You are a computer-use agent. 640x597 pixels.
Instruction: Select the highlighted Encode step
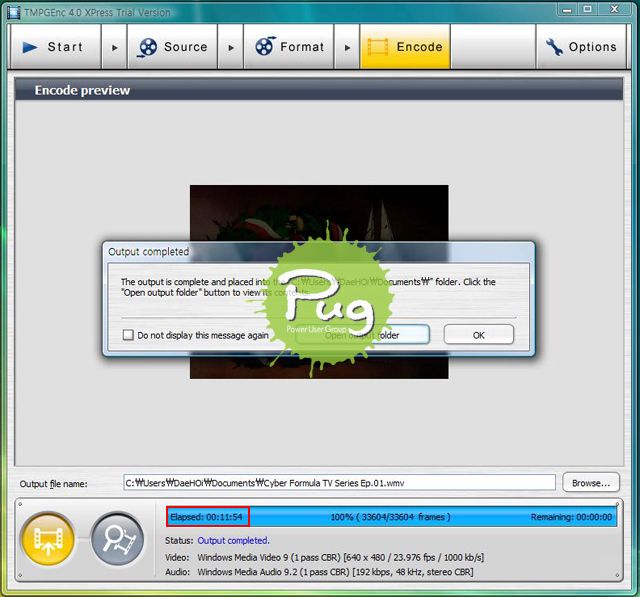405,47
